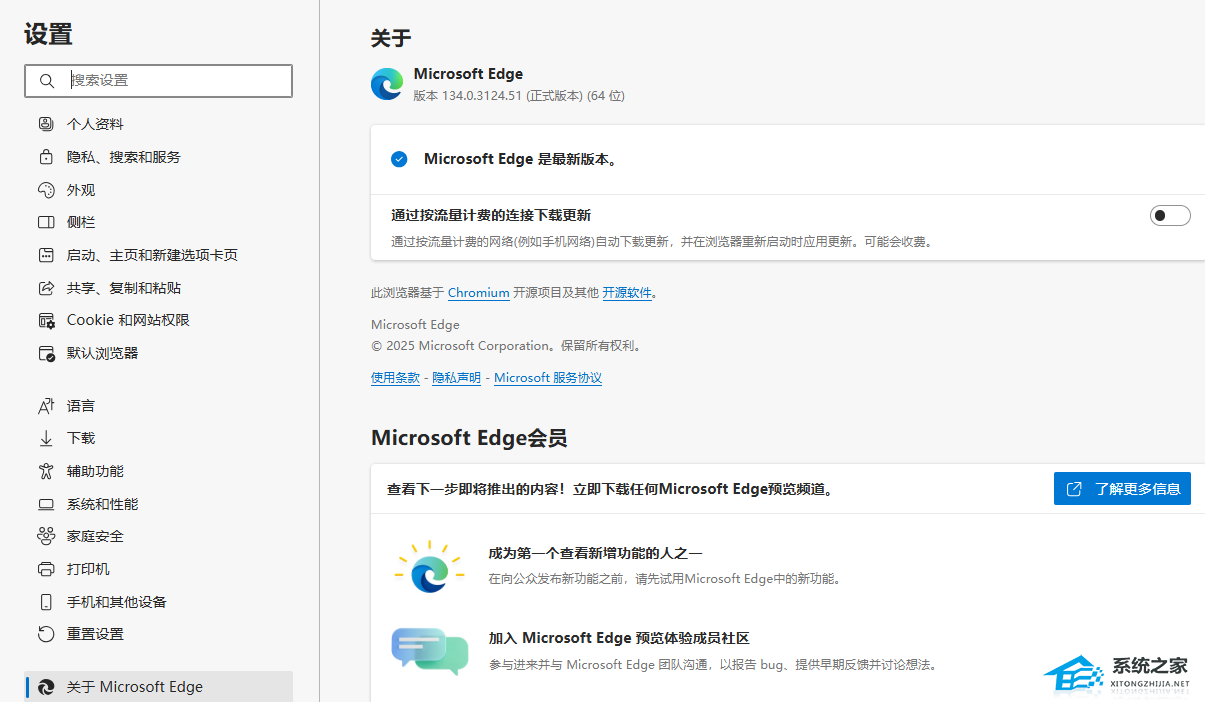The image size is (1205, 702).
Task: Click the 家庭安全 family safety icon
Action: click(x=46, y=536)
